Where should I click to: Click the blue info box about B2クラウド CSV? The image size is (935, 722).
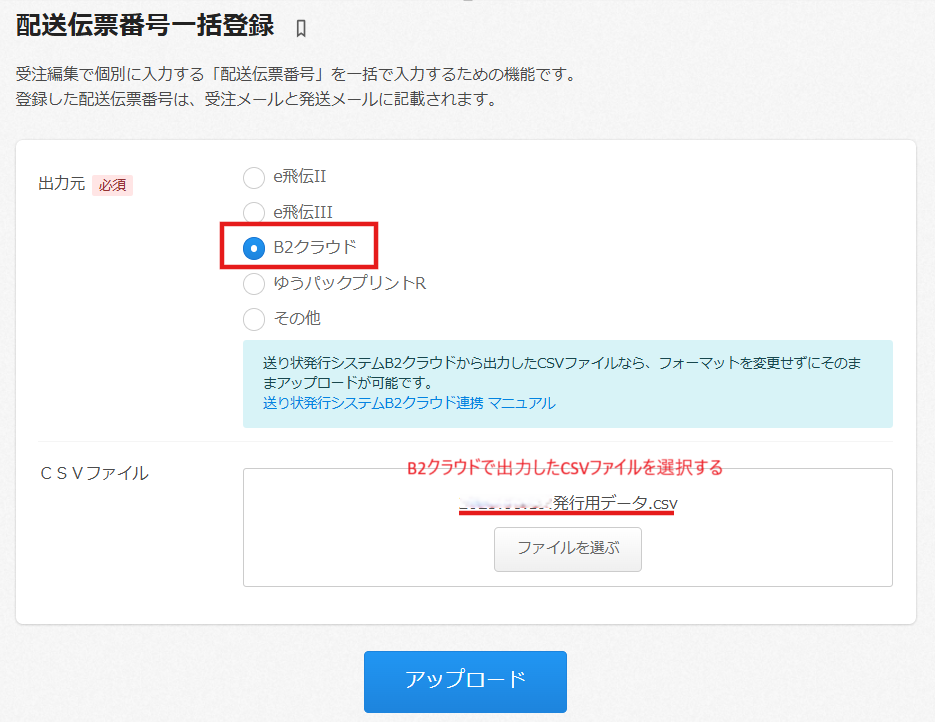567,384
